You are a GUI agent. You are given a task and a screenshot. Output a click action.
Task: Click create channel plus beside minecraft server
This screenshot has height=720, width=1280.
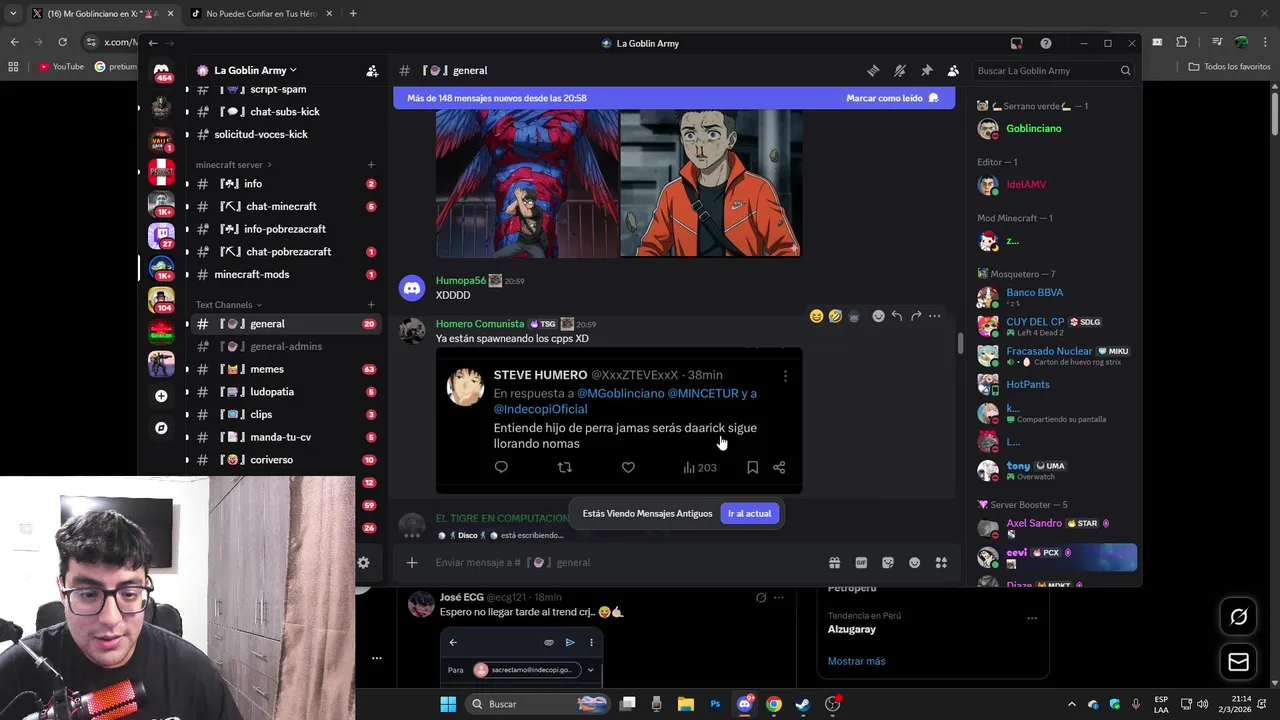coord(371,165)
